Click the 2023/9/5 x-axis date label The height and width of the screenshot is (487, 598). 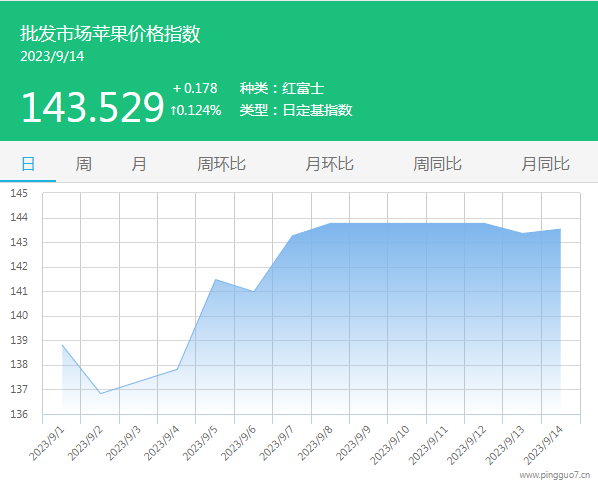pos(200,443)
